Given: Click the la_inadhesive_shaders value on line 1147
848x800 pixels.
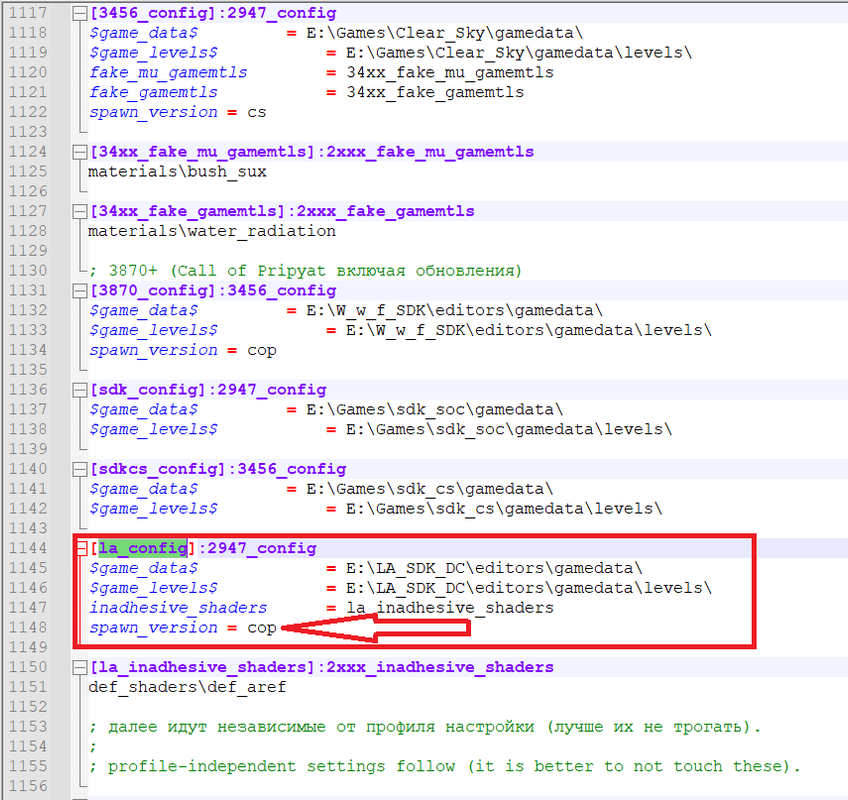Looking at the screenshot, I should pos(450,608).
